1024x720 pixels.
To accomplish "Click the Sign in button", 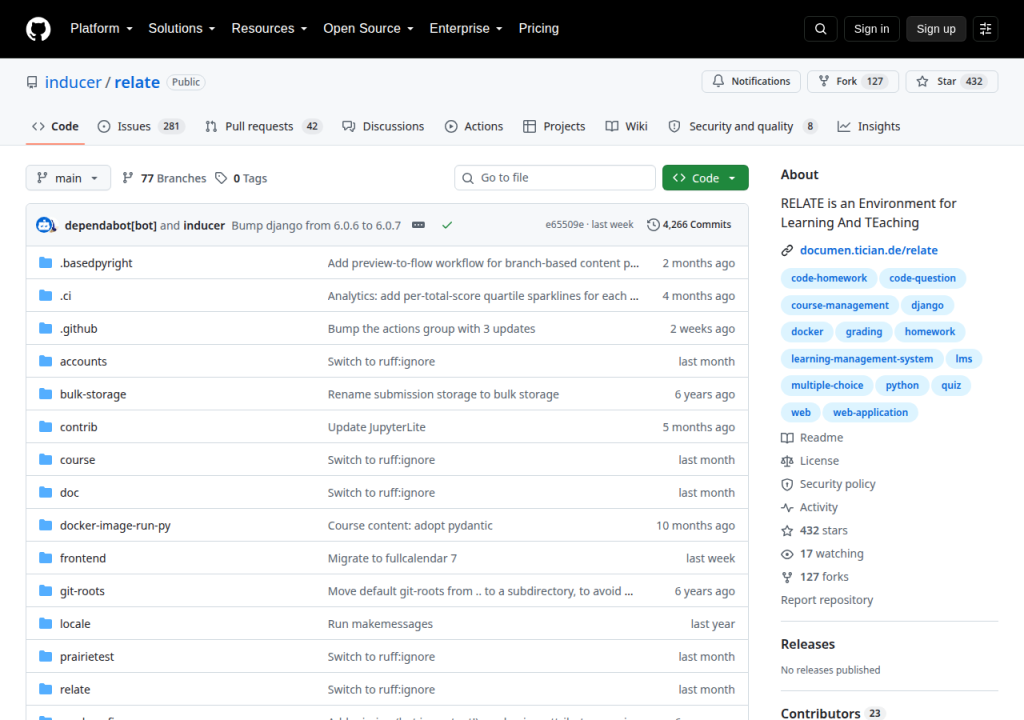I will point(871,29).
